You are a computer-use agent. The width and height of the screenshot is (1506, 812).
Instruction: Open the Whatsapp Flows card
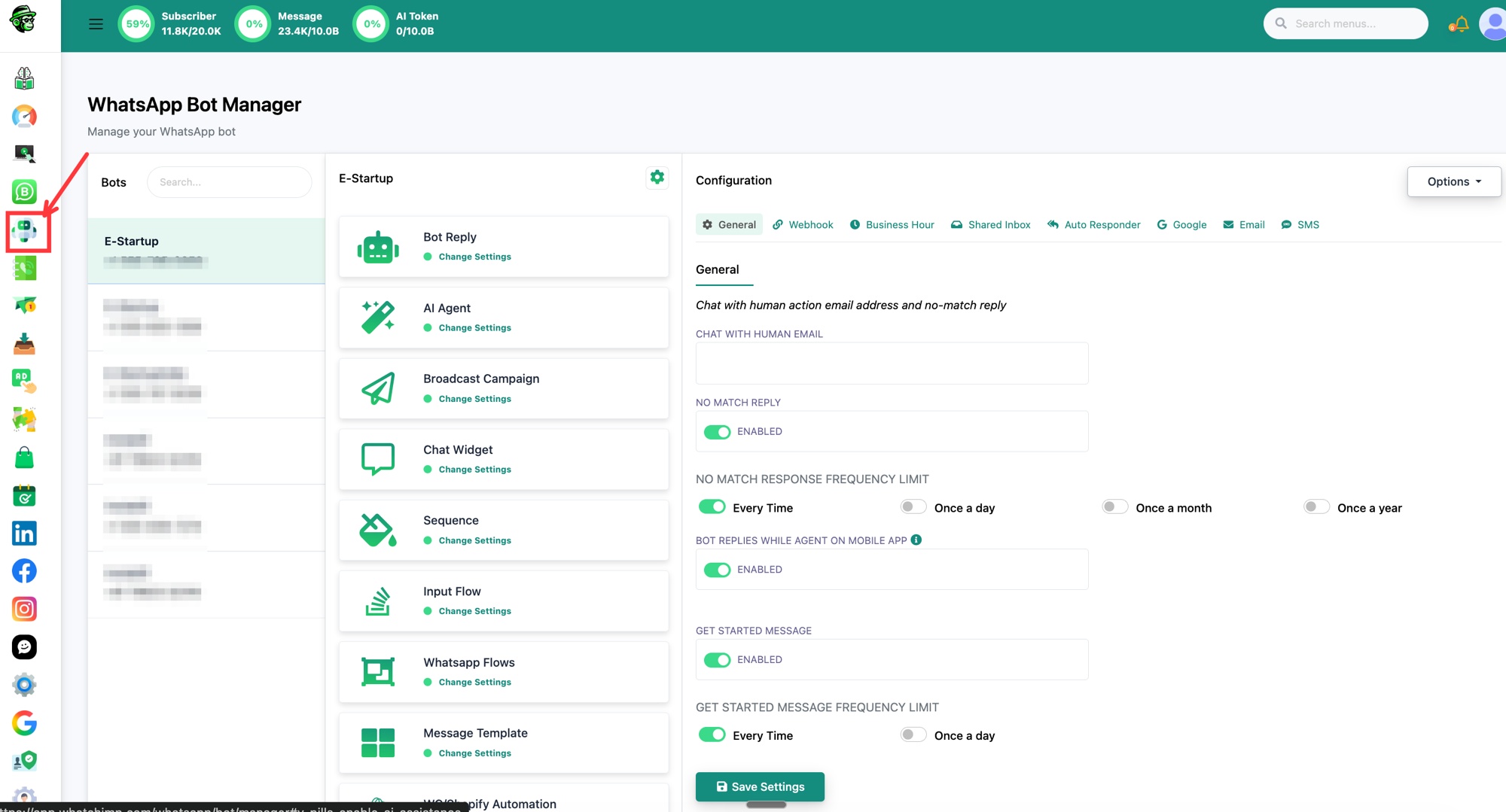(504, 672)
